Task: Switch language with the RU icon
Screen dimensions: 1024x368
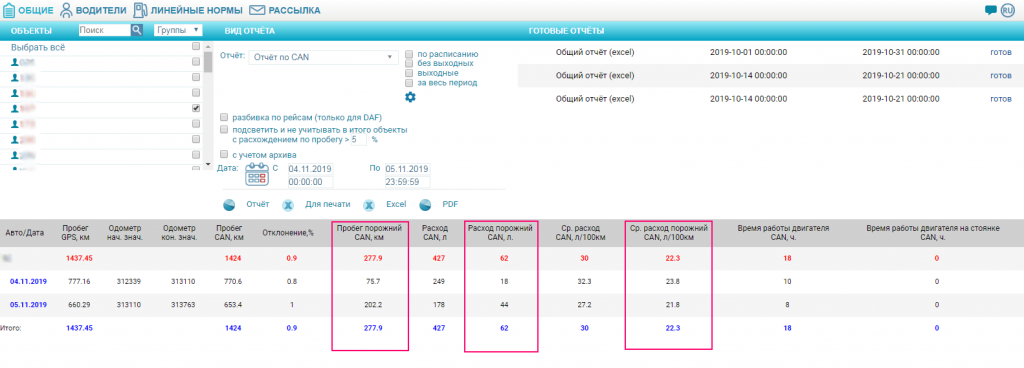Action: (x=1008, y=10)
